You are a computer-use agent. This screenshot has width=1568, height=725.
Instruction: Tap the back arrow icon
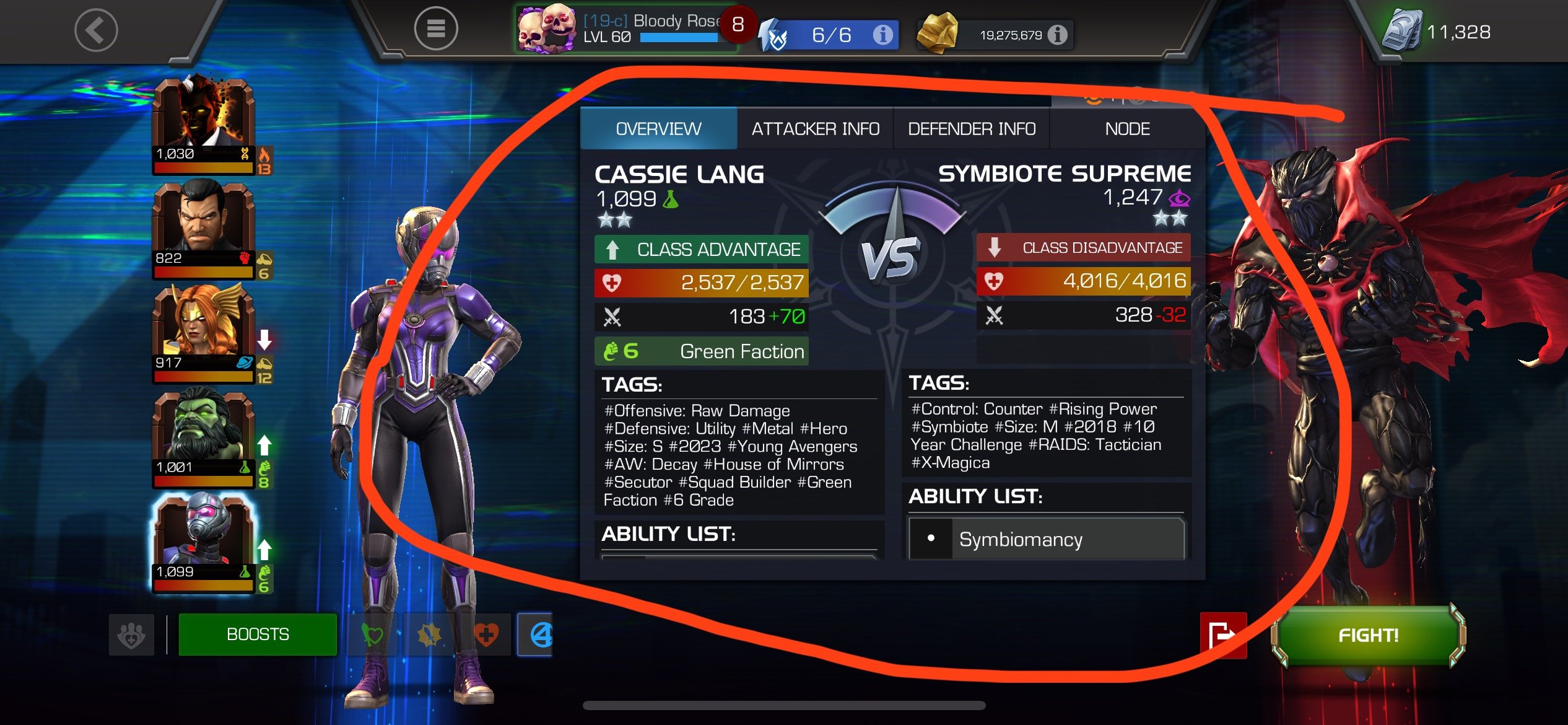(96, 29)
